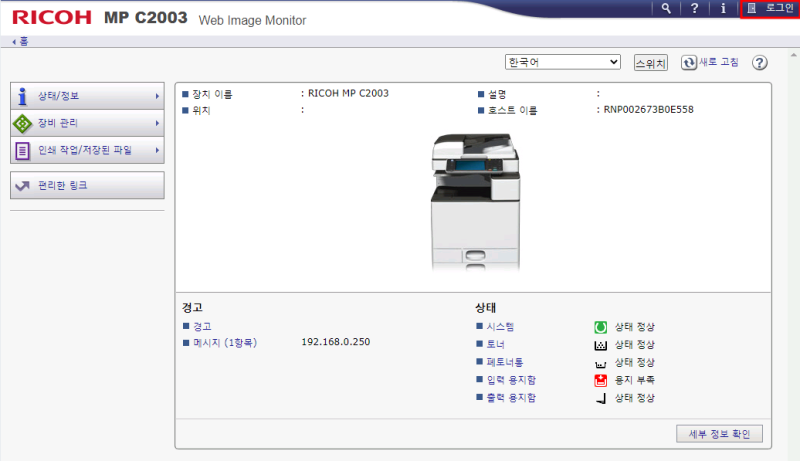
Task: Click the 세부 정보 확인 button
Action: click(719, 434)
